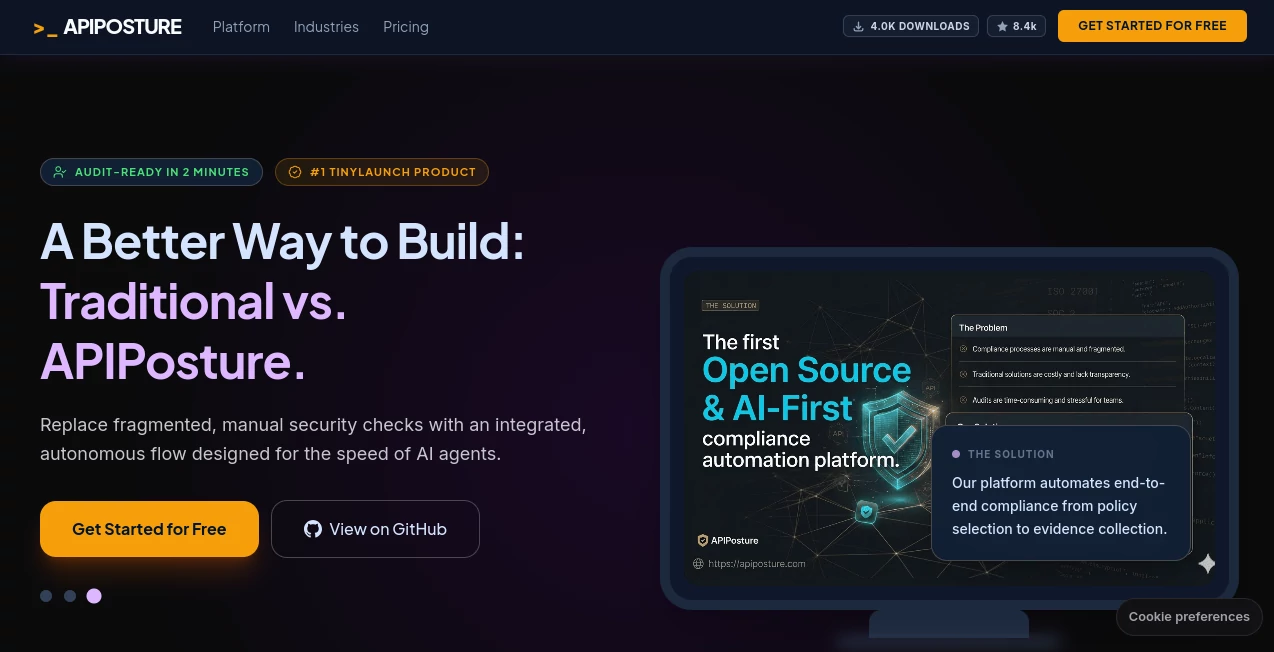Click the APIPosture logo in the header
Image resolution: width=1274 pixels, height=652 pixels.
[x=107, y=27]
